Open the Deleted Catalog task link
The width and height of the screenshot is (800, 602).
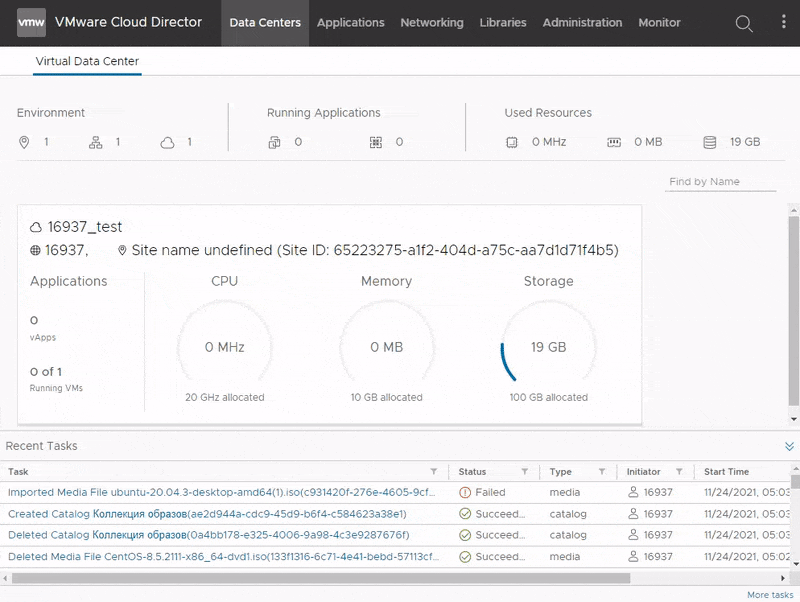point(209,535)
